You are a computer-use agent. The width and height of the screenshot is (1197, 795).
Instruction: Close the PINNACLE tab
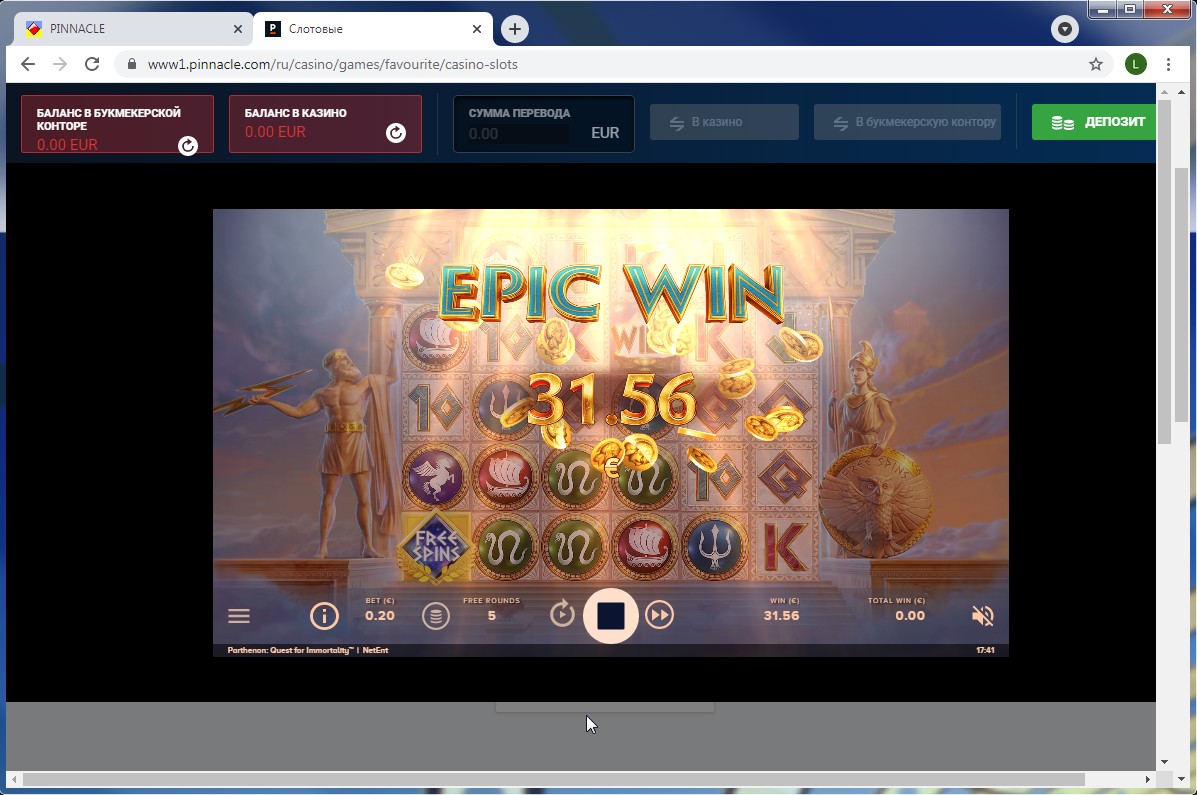click(x=237, y=29)
